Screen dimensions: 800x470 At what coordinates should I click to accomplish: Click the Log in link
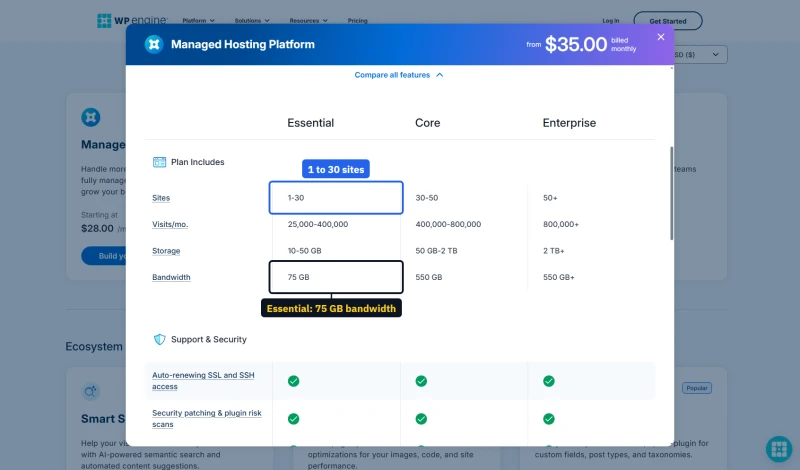pos(610,21)
